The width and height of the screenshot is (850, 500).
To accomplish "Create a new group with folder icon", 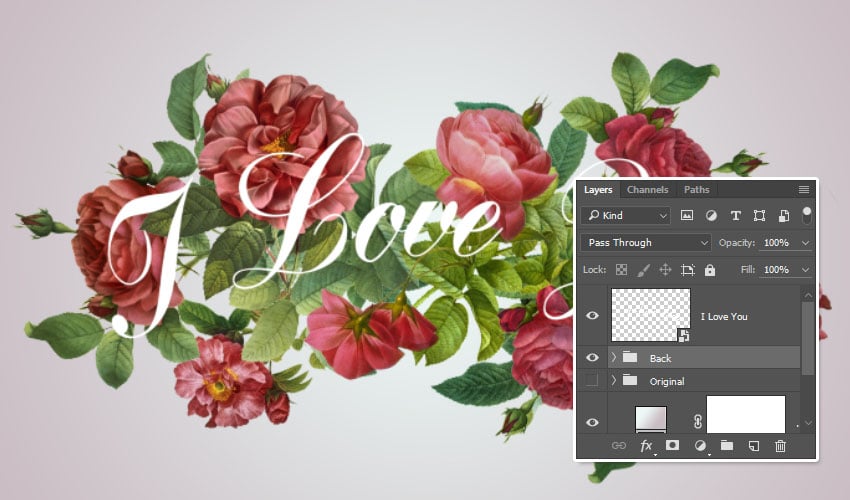I will click(x=727, y=446).
